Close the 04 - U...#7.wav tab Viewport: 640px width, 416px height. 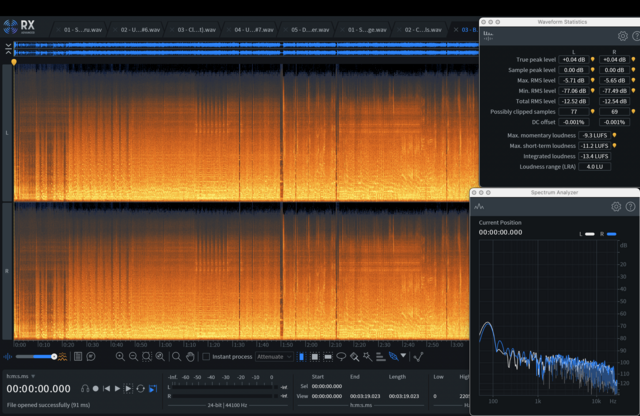(229, 30)
